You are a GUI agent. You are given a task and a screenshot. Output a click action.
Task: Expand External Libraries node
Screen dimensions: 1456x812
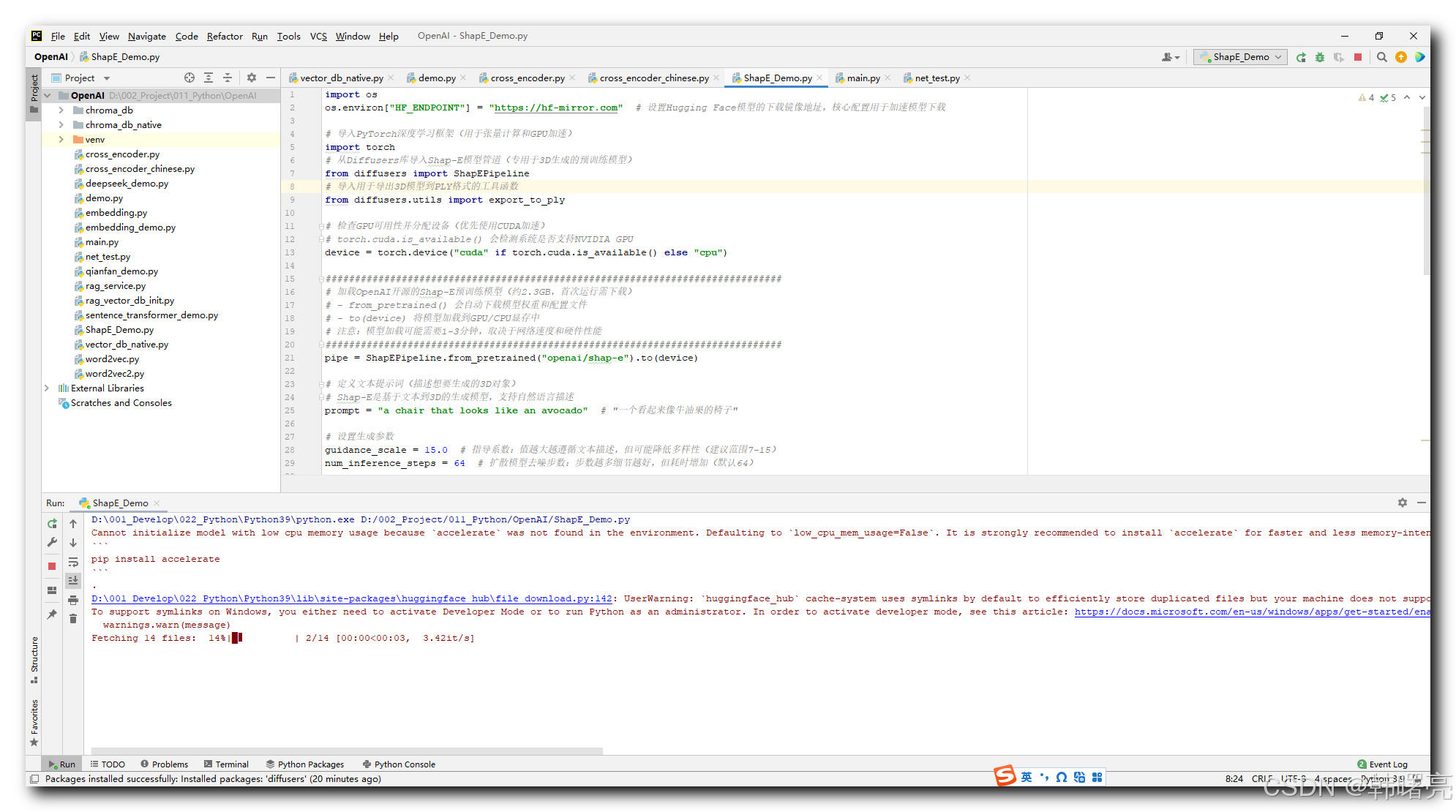pyautogui.click(x=47, y=388)
